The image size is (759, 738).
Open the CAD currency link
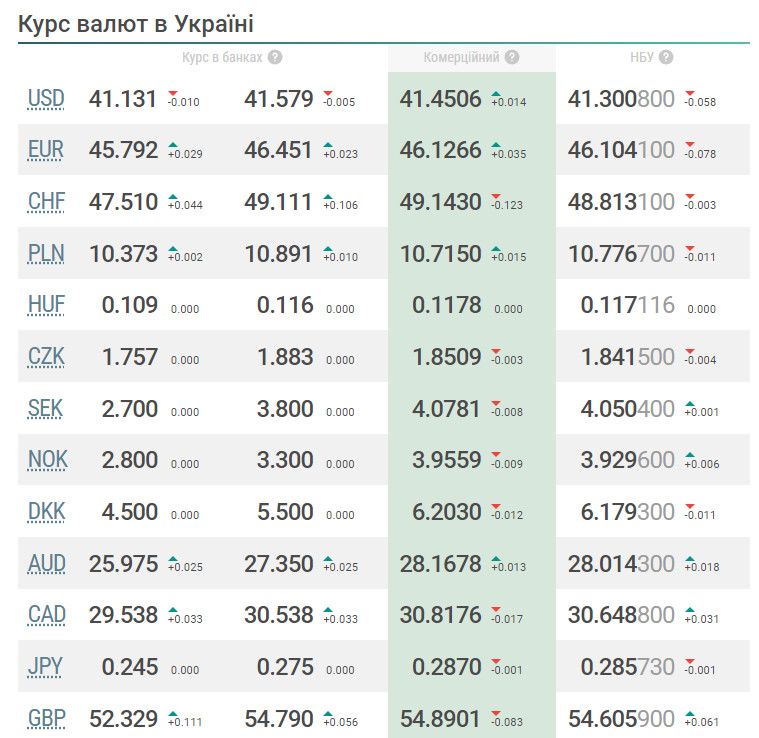(x=46, y=615)
